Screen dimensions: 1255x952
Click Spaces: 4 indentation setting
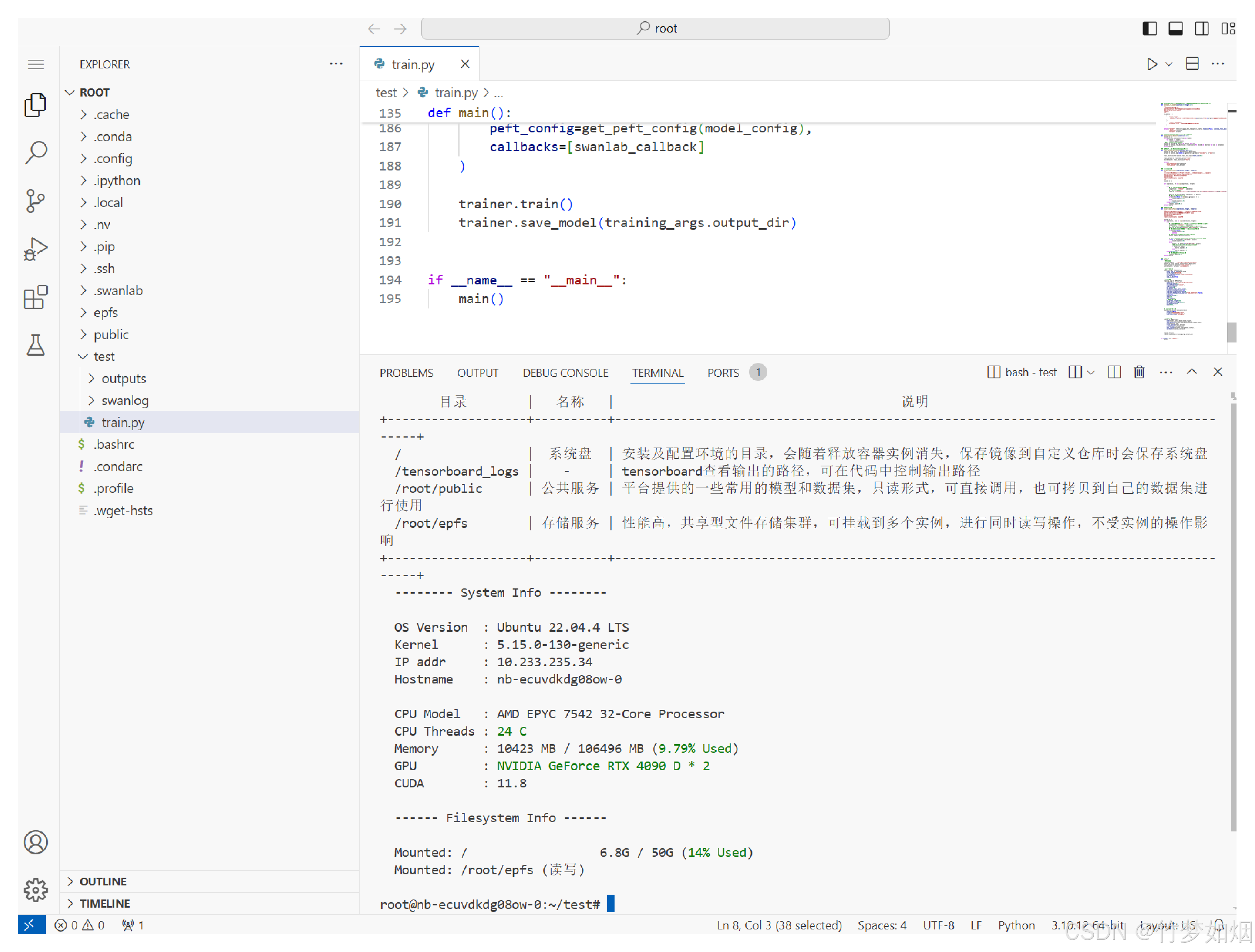(x=882, y=925)
